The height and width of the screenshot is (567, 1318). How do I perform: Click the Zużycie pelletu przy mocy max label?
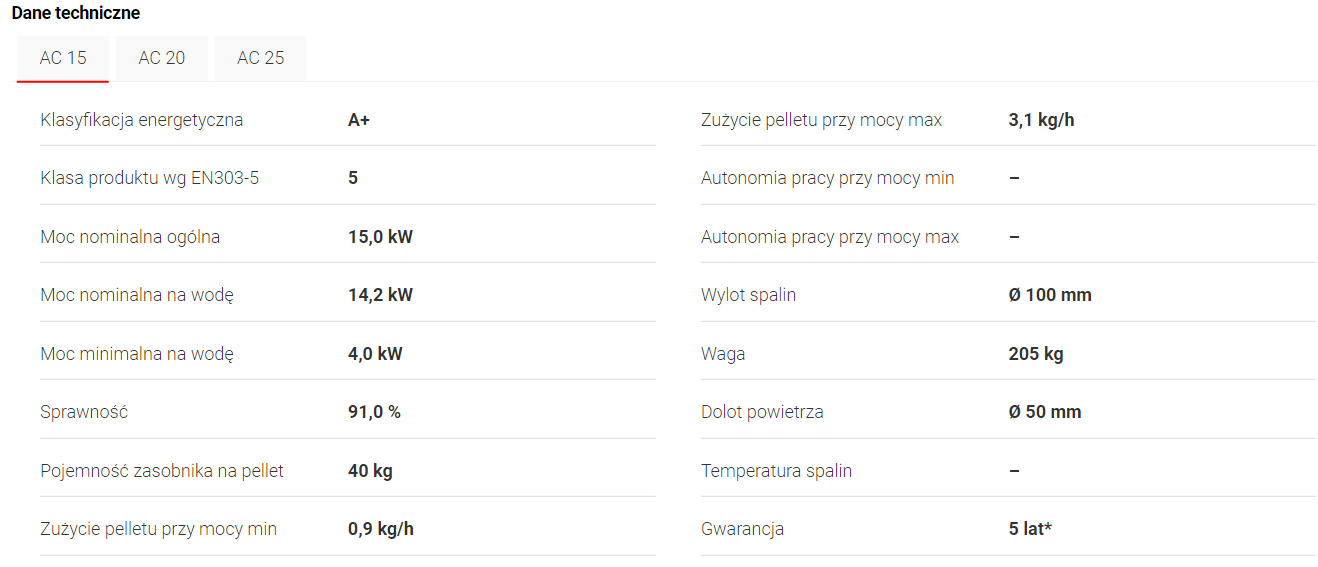[822, 120]
